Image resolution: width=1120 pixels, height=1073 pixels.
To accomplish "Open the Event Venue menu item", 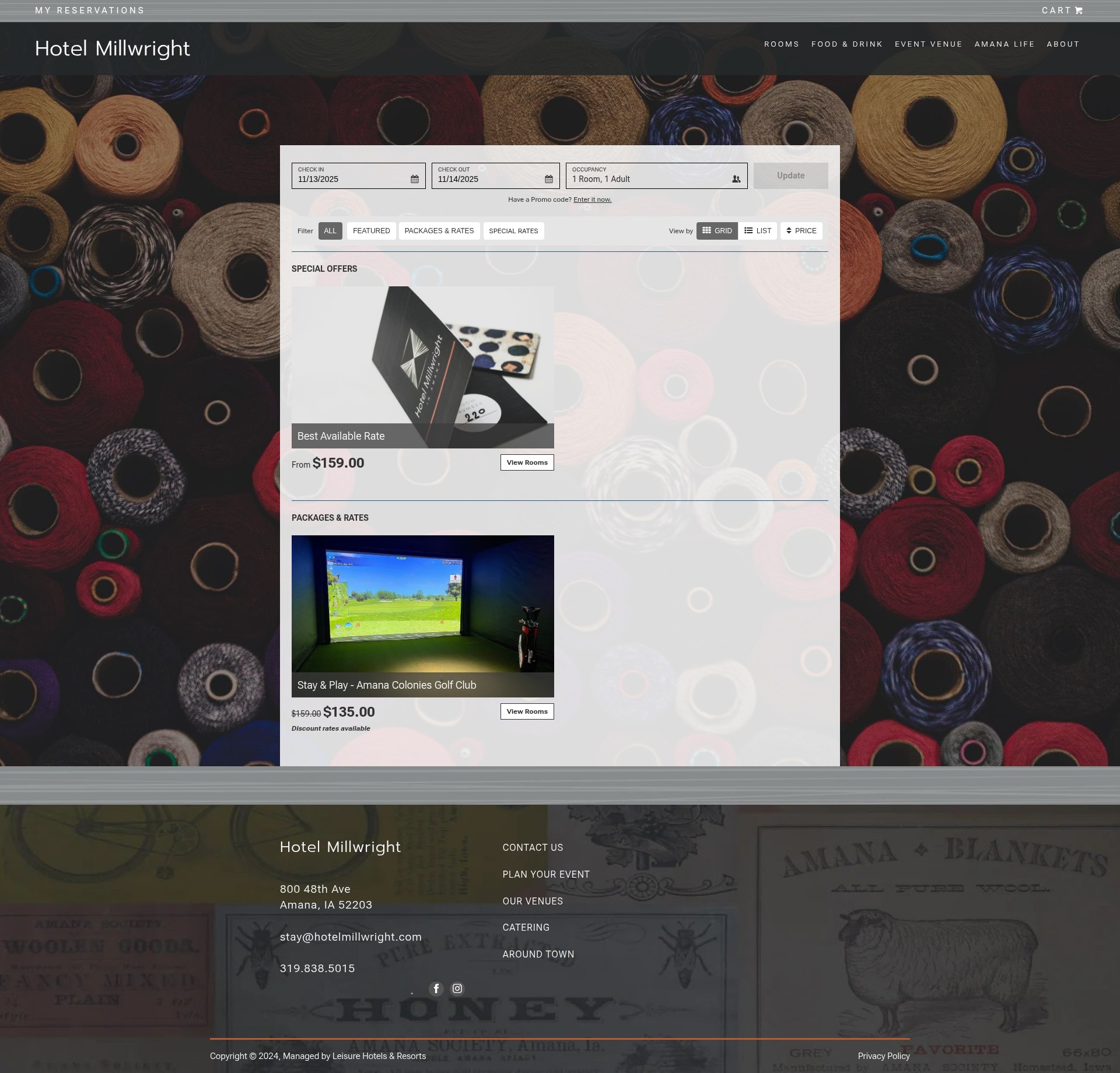I will pos(929,44).
